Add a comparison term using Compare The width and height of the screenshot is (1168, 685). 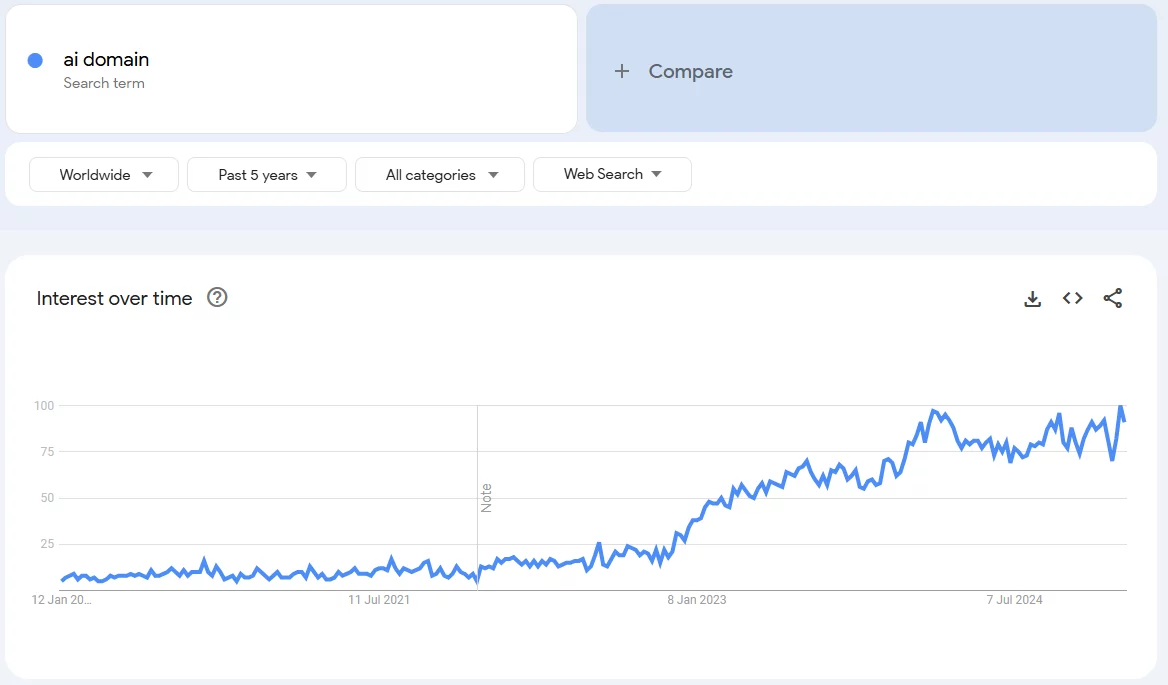point(689,71)
